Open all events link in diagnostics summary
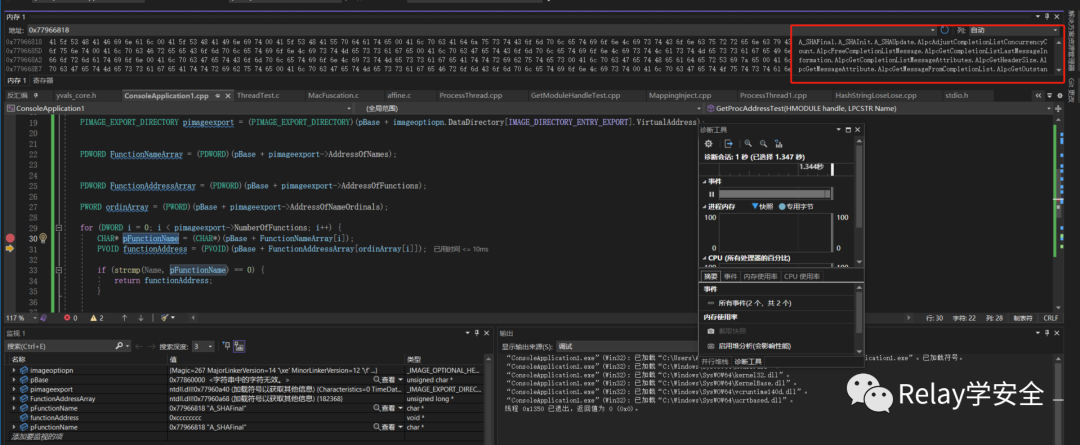 (754, 303)
